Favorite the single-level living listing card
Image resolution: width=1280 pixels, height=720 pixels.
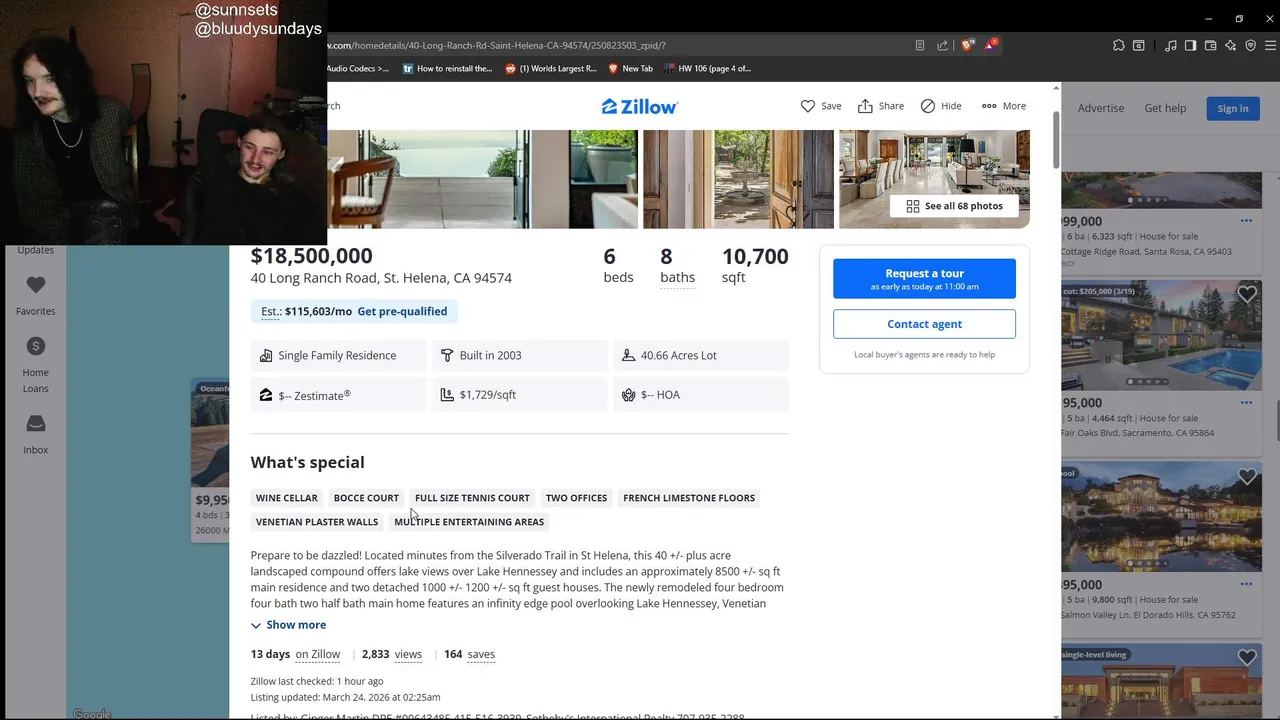point(1246,657)
